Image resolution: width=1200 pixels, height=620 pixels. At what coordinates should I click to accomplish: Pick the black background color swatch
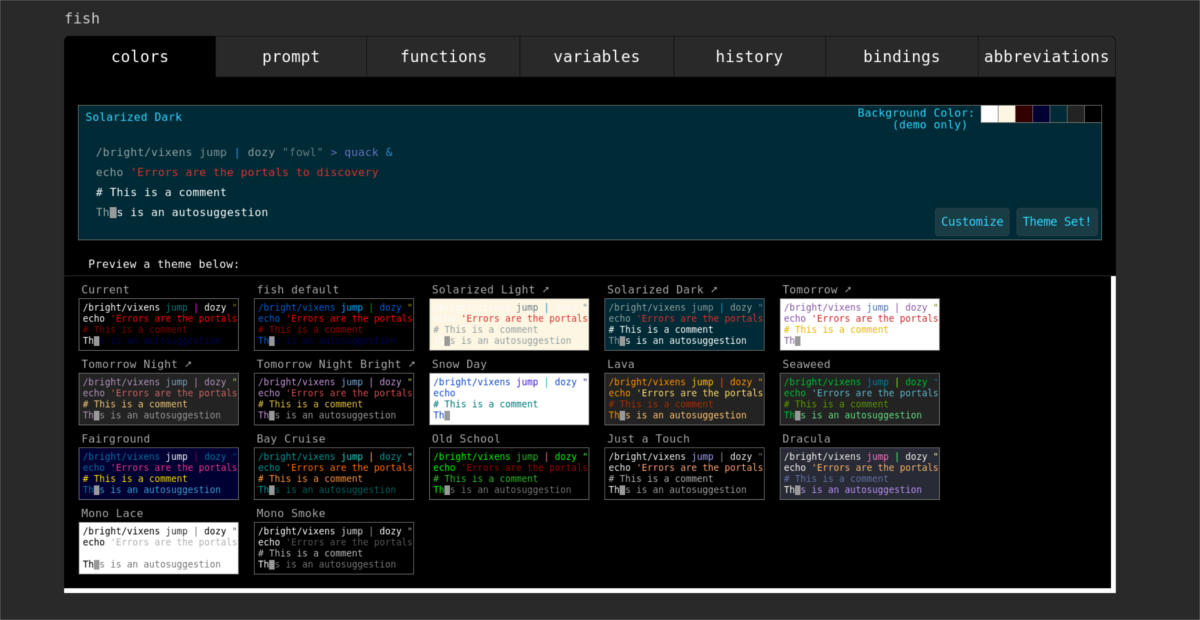pyautogui.click(x=1093, y=114)
